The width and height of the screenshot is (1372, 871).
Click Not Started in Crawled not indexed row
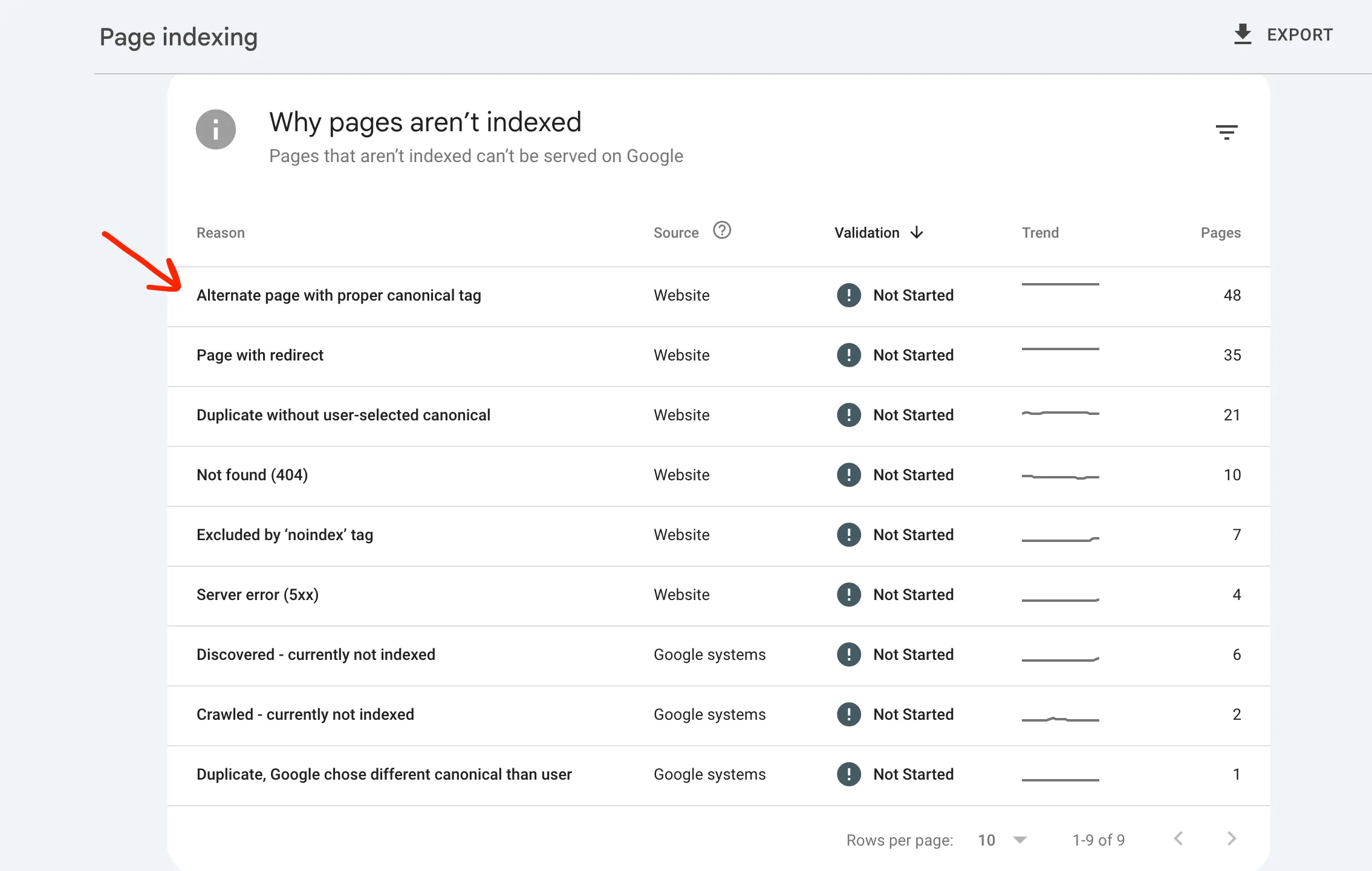(913, 714)
